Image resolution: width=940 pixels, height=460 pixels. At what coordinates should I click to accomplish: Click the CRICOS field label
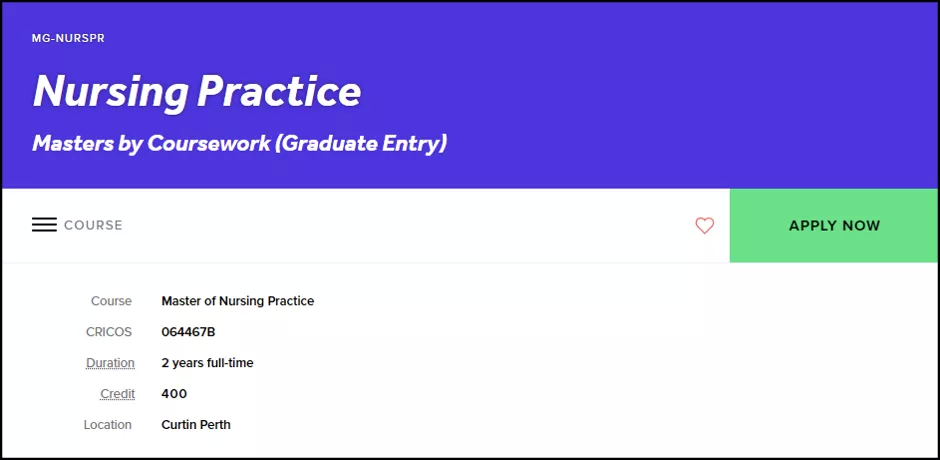pos(109,332)
